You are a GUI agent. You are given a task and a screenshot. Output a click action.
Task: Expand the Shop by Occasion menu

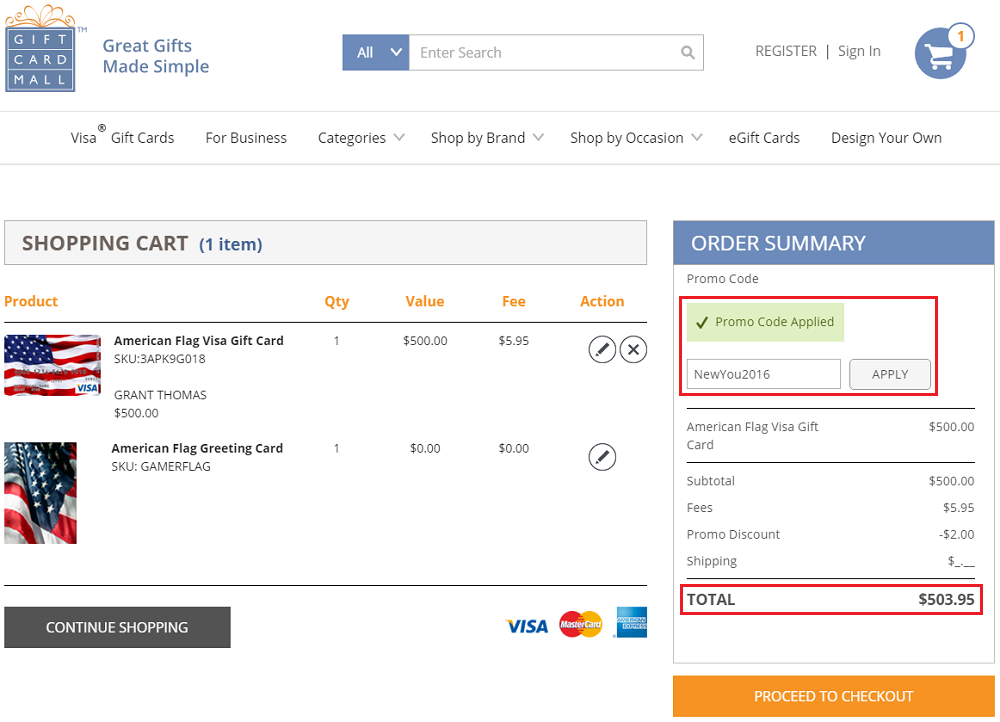click(636, 138)
